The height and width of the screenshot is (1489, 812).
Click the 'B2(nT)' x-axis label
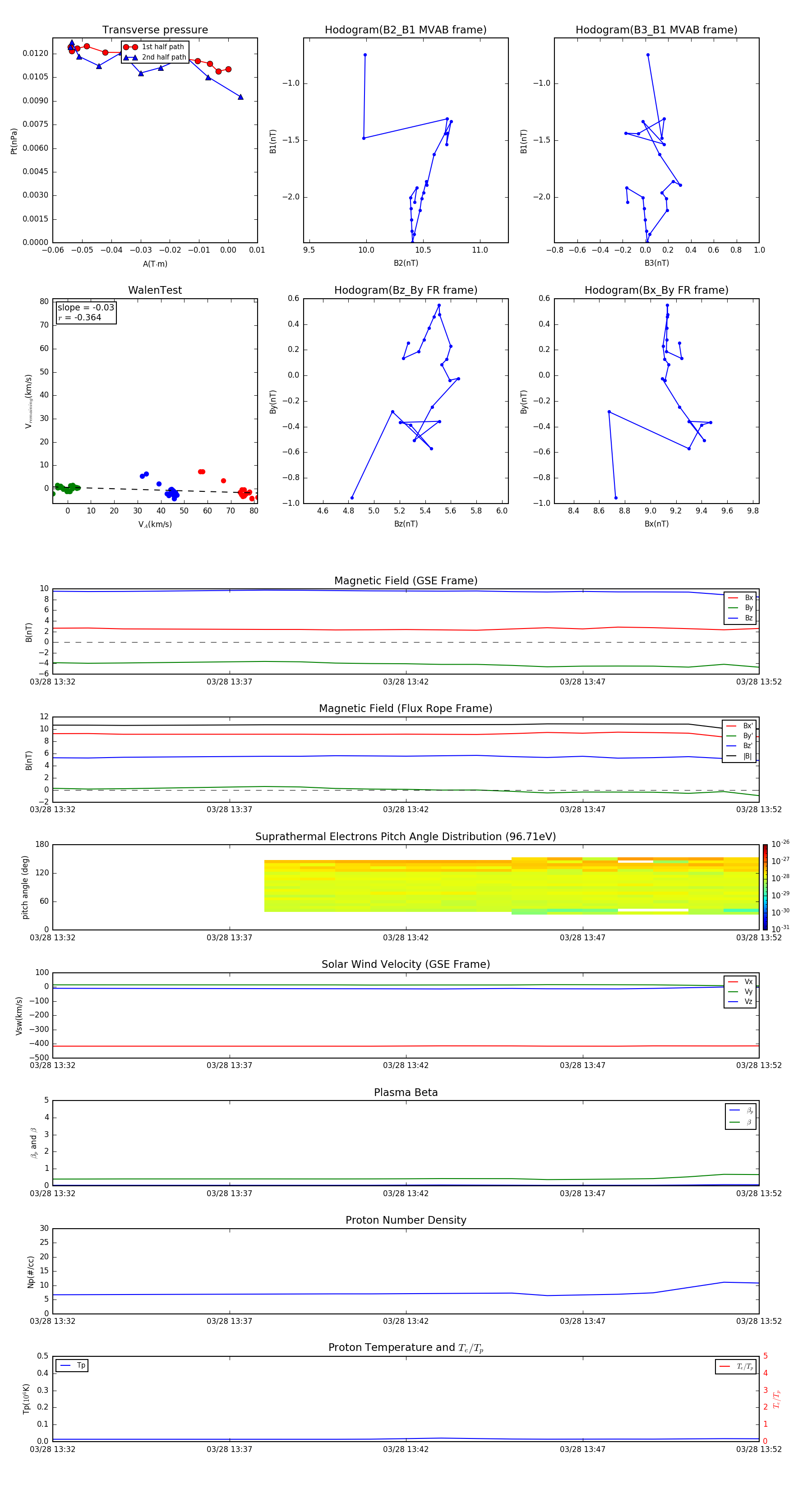(406, 263)
